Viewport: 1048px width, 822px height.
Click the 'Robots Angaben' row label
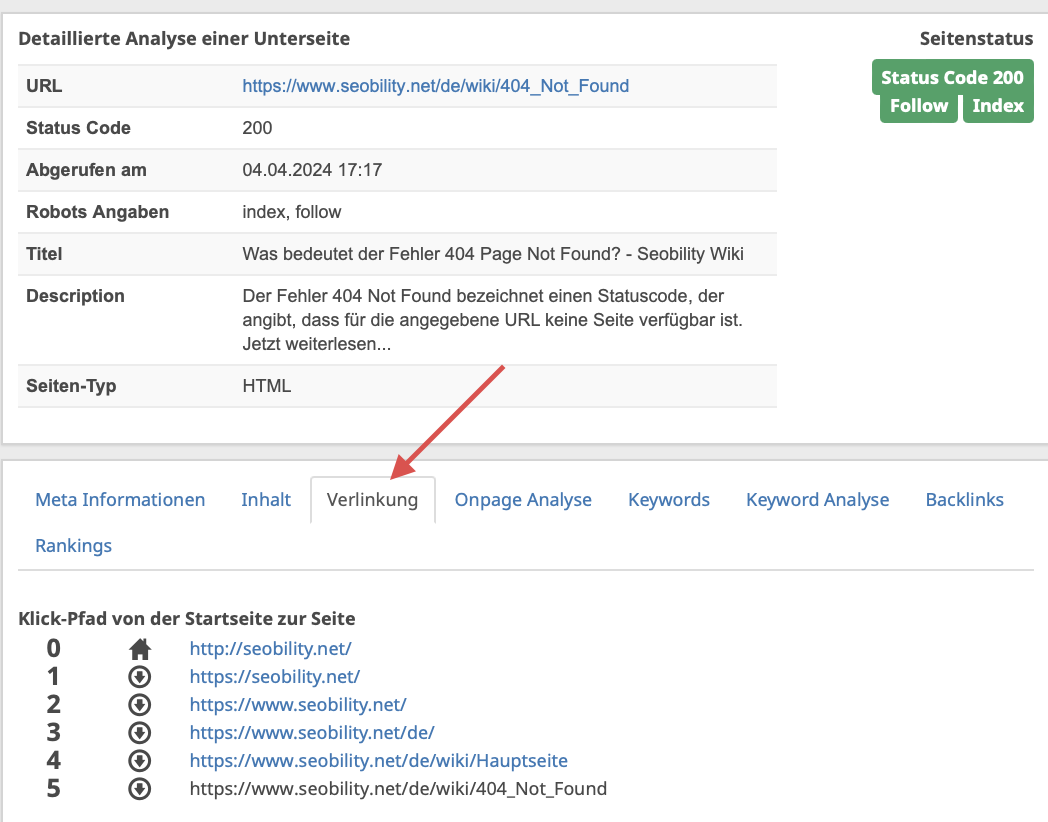(x=98, y=213)
